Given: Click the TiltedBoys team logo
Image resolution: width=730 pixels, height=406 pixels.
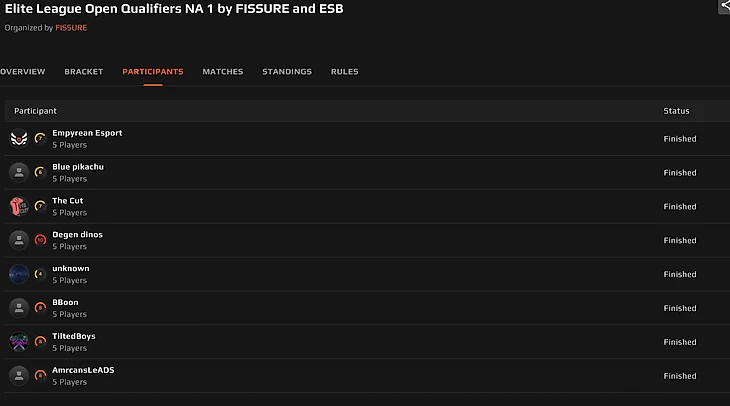Looking at the screenshot, I should click(18, 342).
